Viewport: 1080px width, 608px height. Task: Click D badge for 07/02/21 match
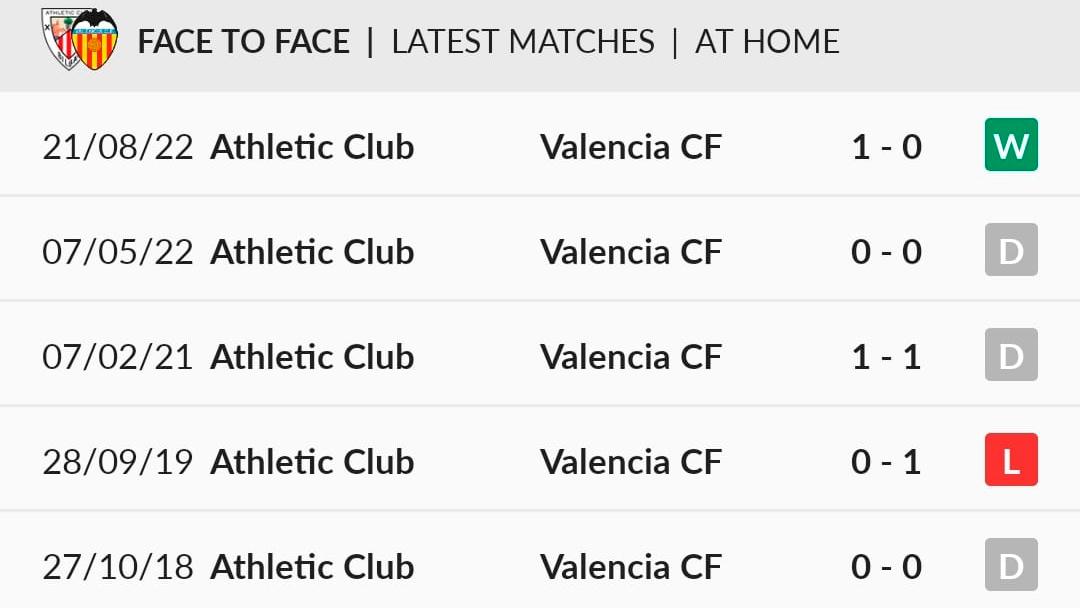tap(1011, 355)
